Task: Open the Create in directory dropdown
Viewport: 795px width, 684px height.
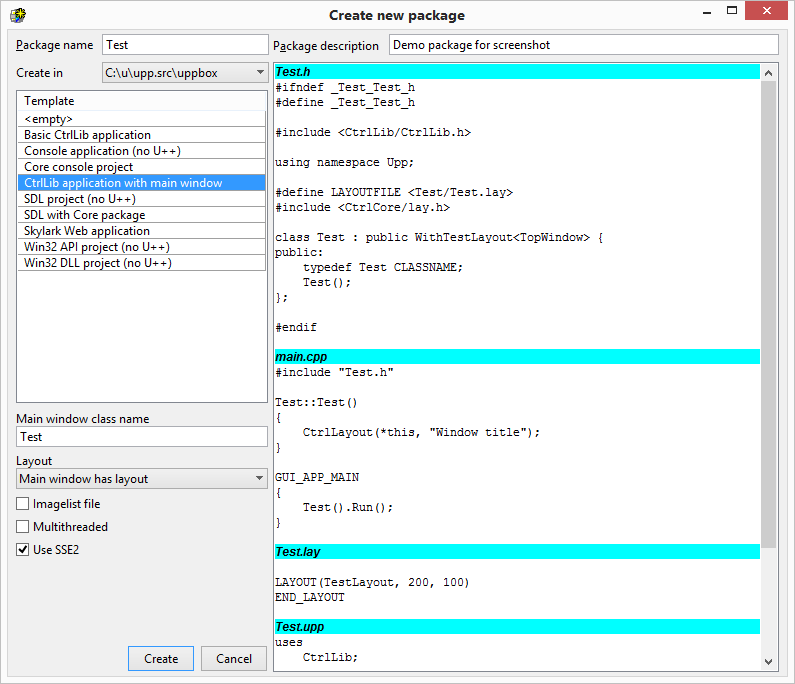Action: coord(259,73)
